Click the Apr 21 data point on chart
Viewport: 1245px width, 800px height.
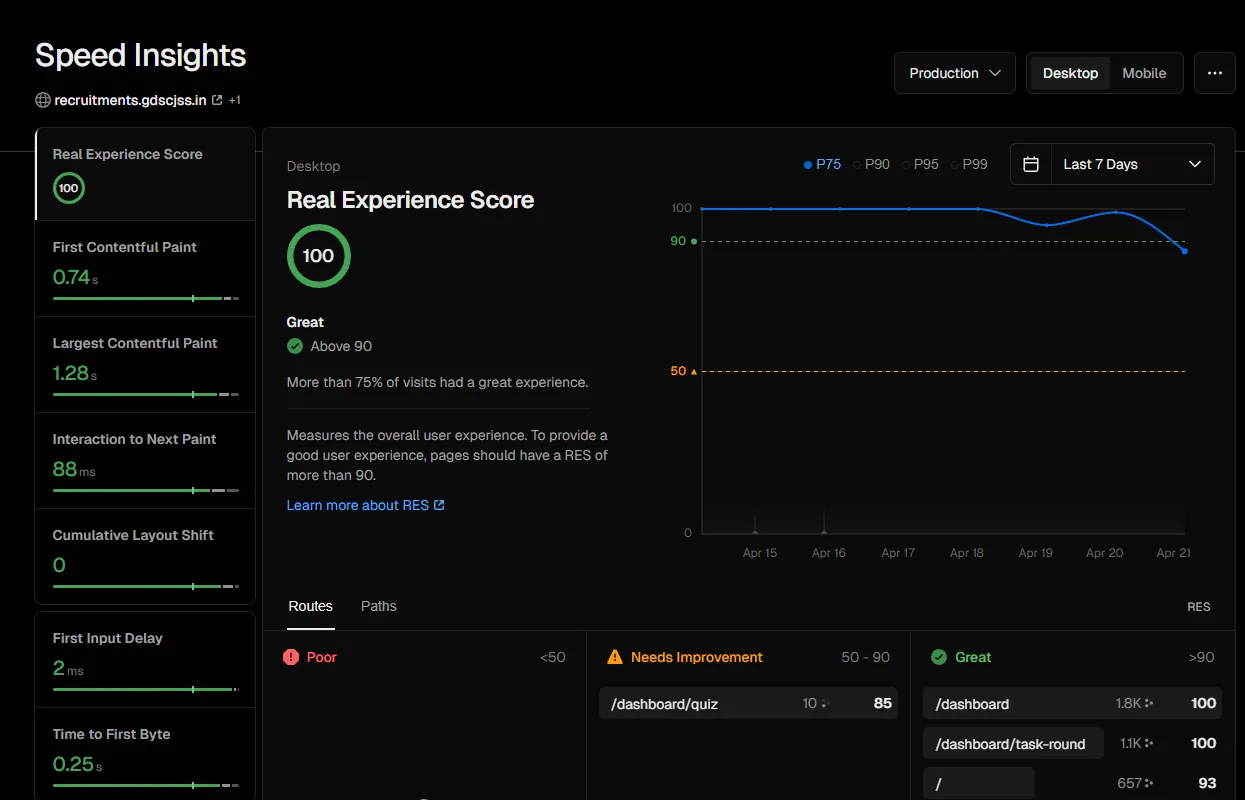1185,251
